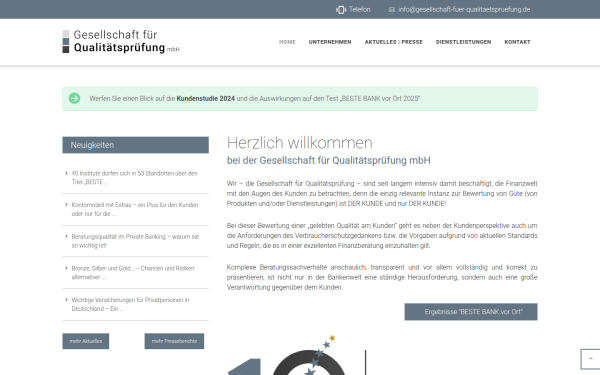Open news item '40 Institute dürfen sich in 53 Standorten'
Image resolution: width=600 pixels, height=375 pixels.
tap(134, 178)
